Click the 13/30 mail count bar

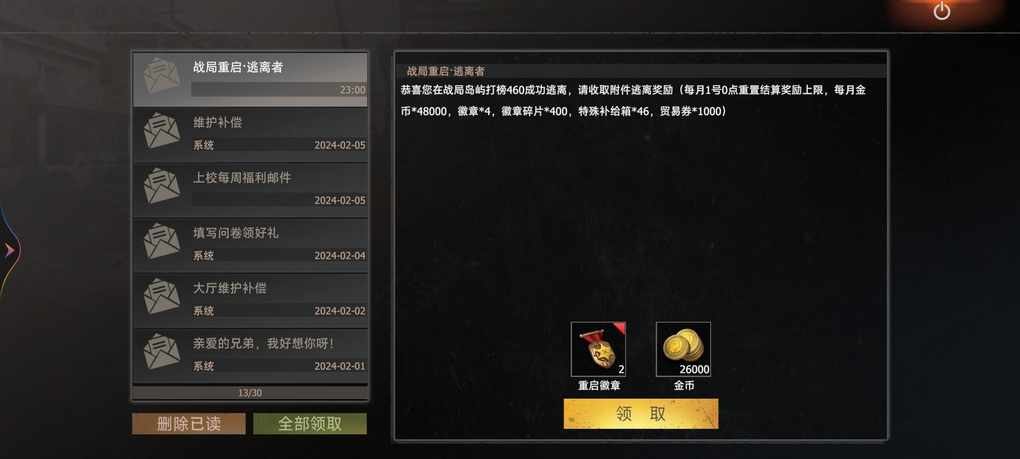pos(250,393)
